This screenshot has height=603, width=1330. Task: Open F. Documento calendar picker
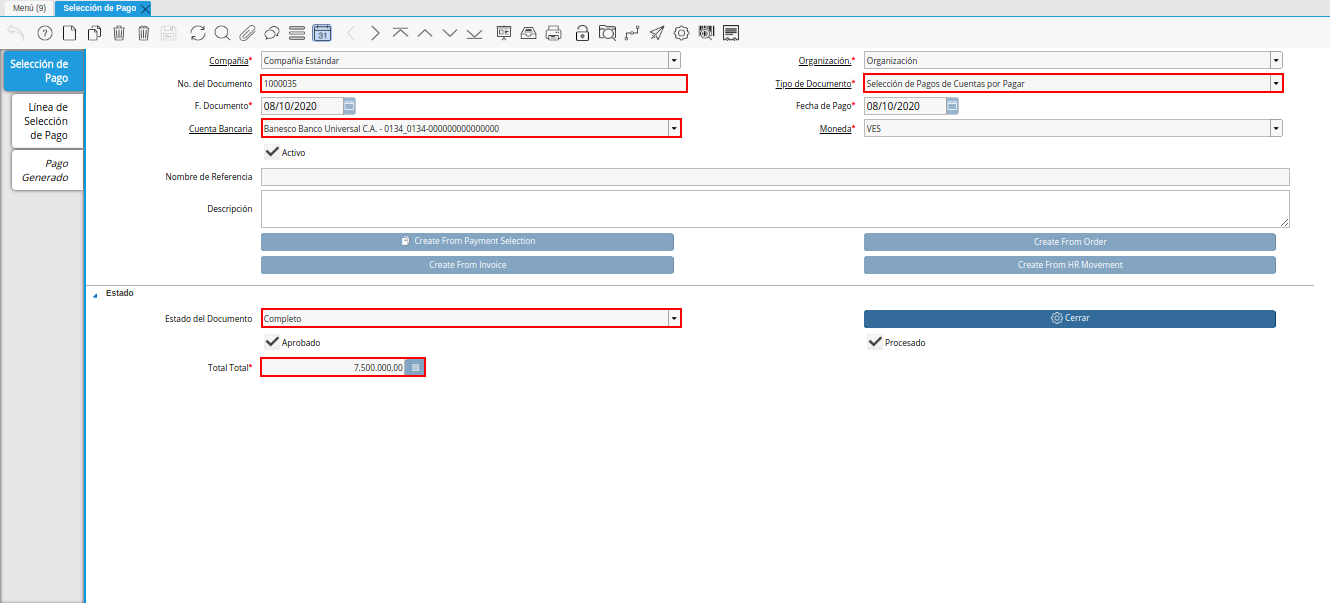tap(348, 105)
